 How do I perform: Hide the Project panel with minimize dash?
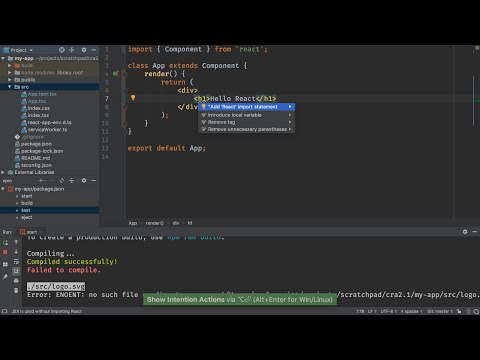click(94, 50)
